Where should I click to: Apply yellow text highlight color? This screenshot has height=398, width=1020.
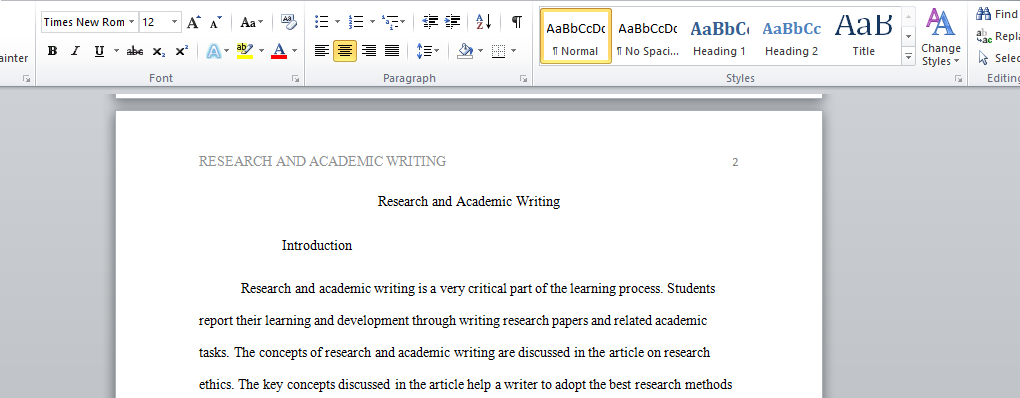[245, 51]
